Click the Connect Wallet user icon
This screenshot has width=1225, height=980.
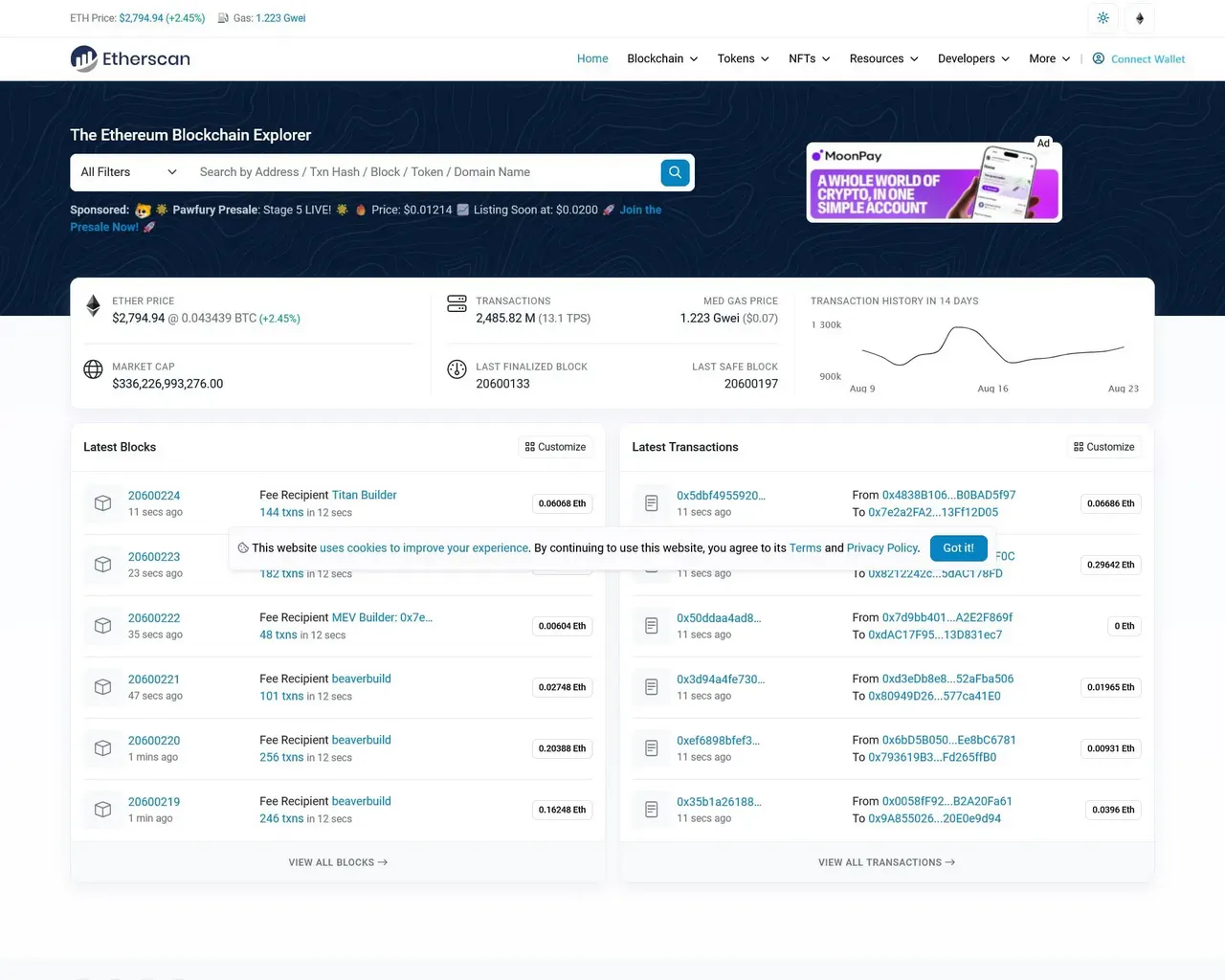[x=1099, y=58]
